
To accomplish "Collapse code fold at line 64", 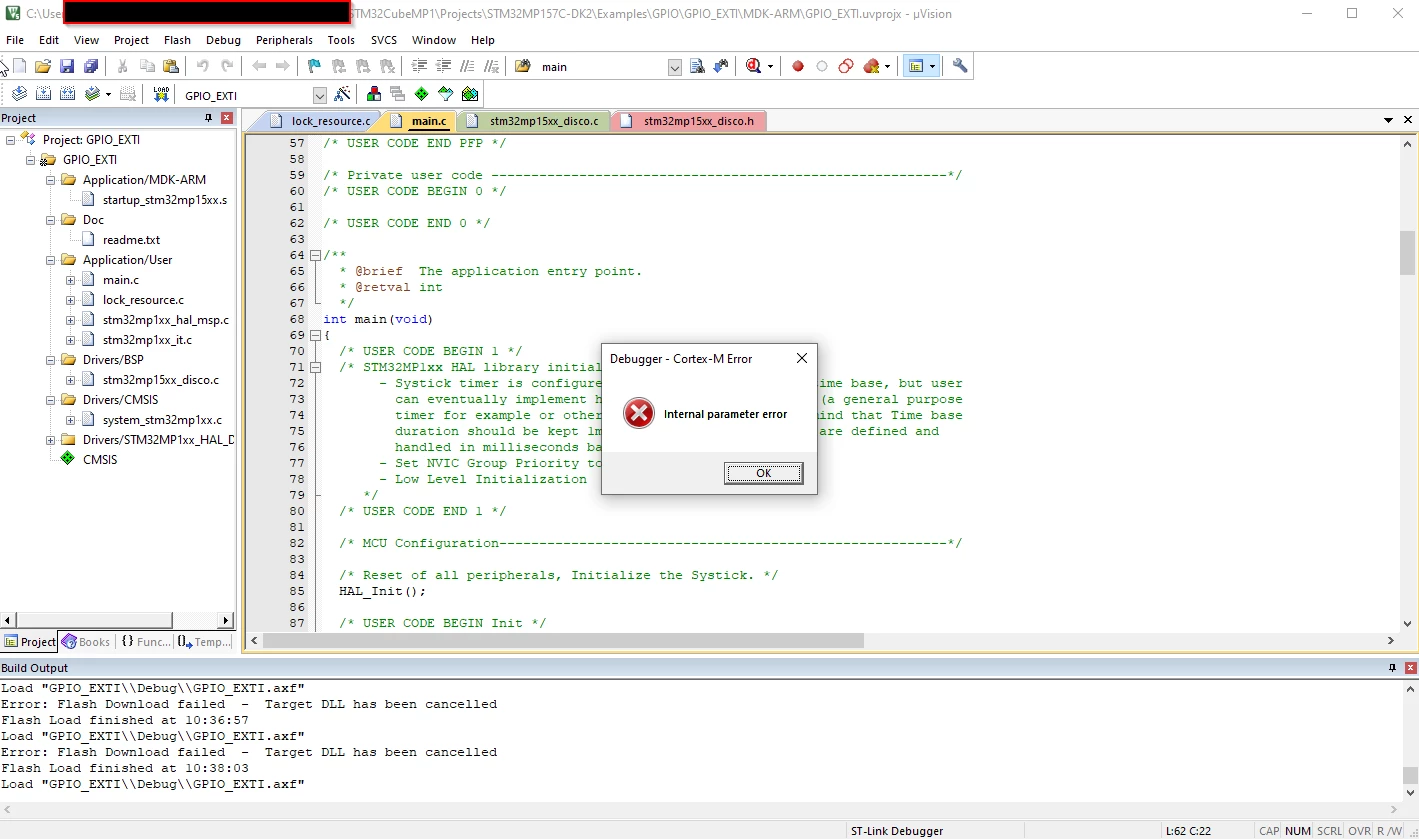I will tap(316, 255).
